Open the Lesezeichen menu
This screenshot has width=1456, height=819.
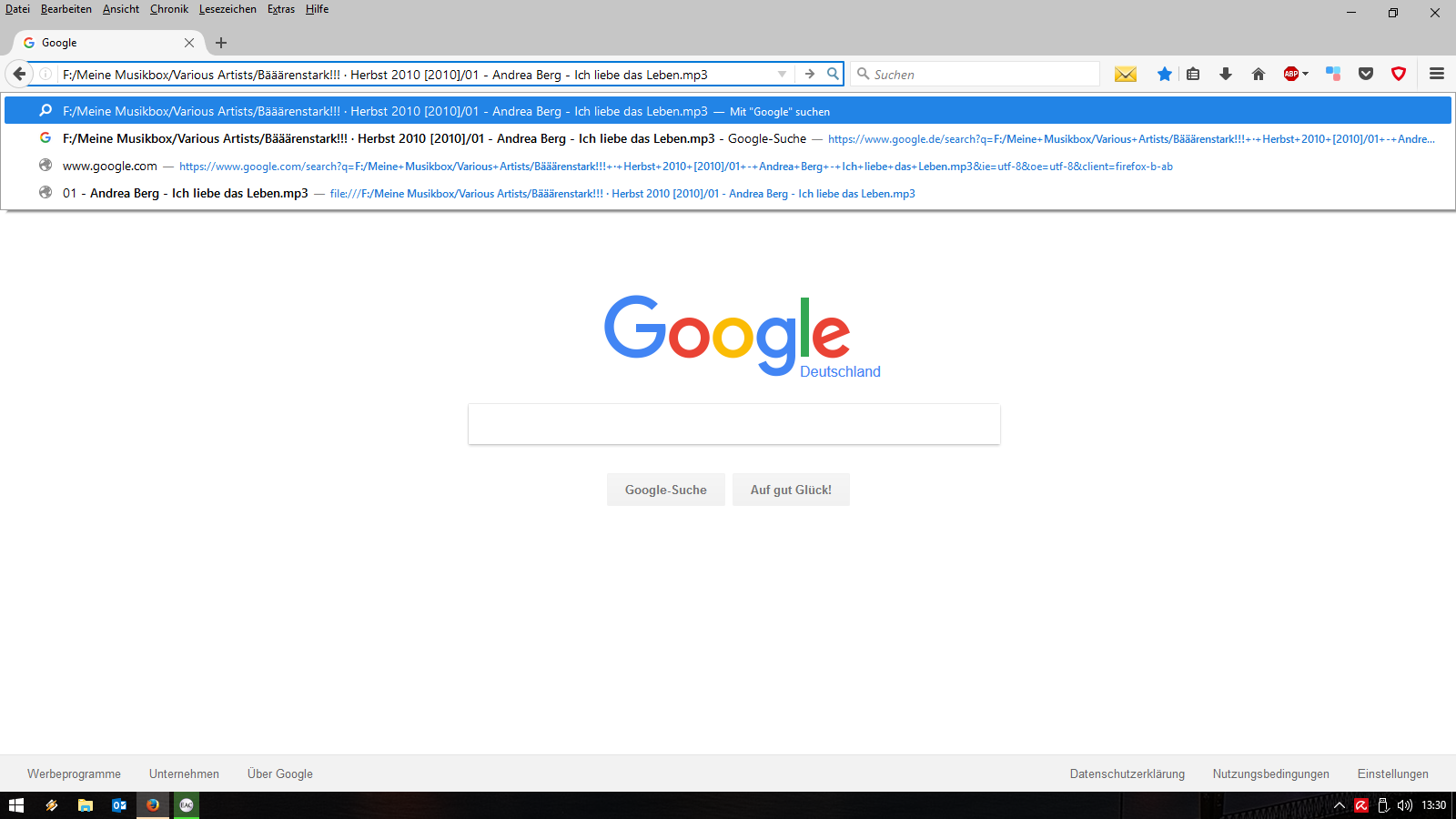pyautogui.click(x=227, y=9)
